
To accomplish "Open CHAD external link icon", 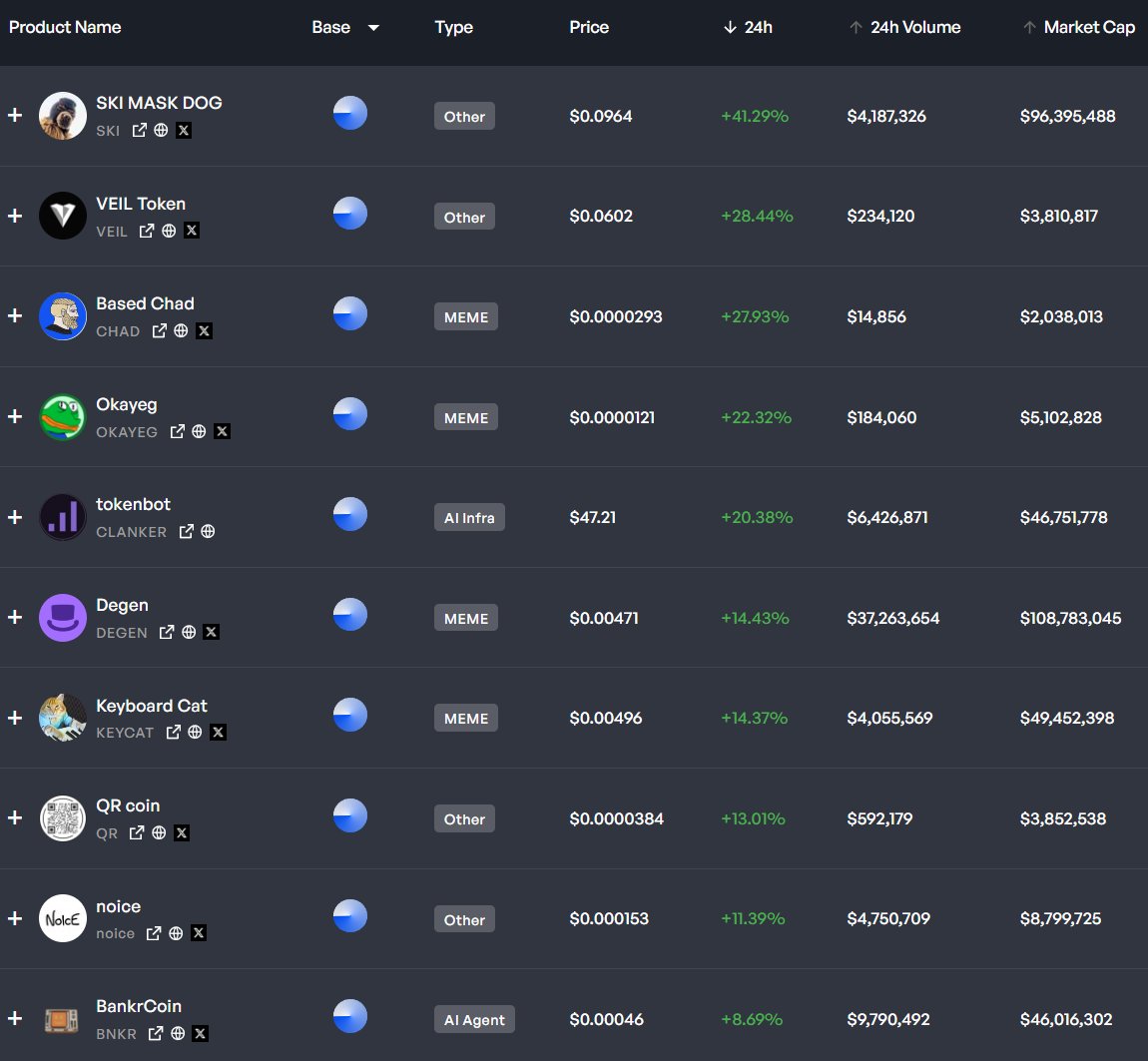I will point(159,331).
